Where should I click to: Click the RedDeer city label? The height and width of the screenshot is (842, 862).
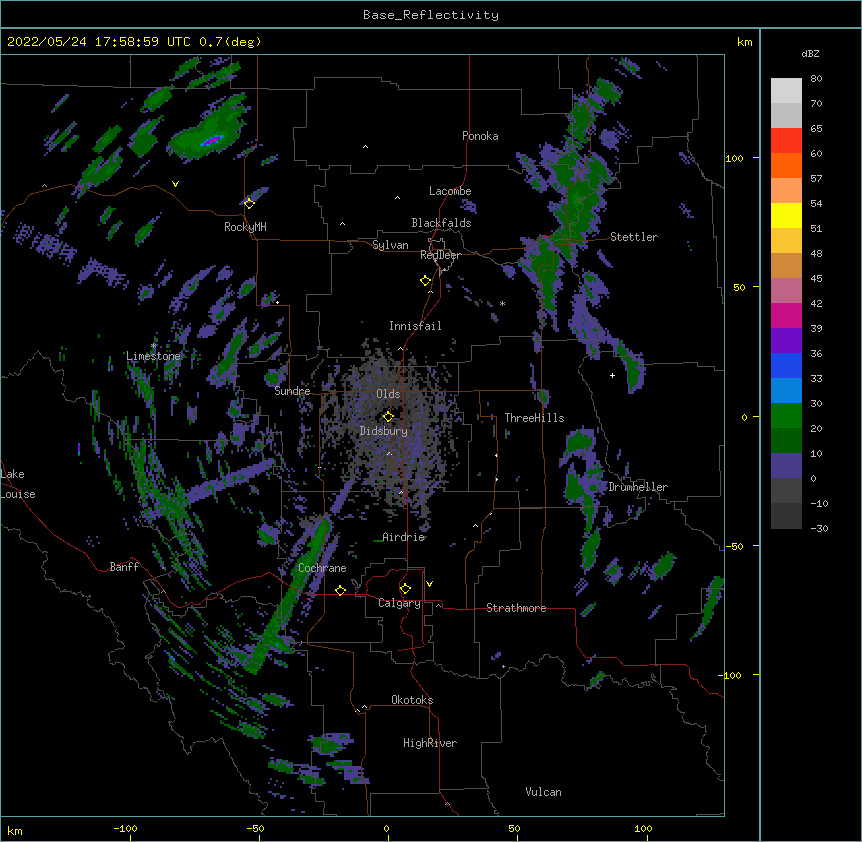tap(440, 255)
